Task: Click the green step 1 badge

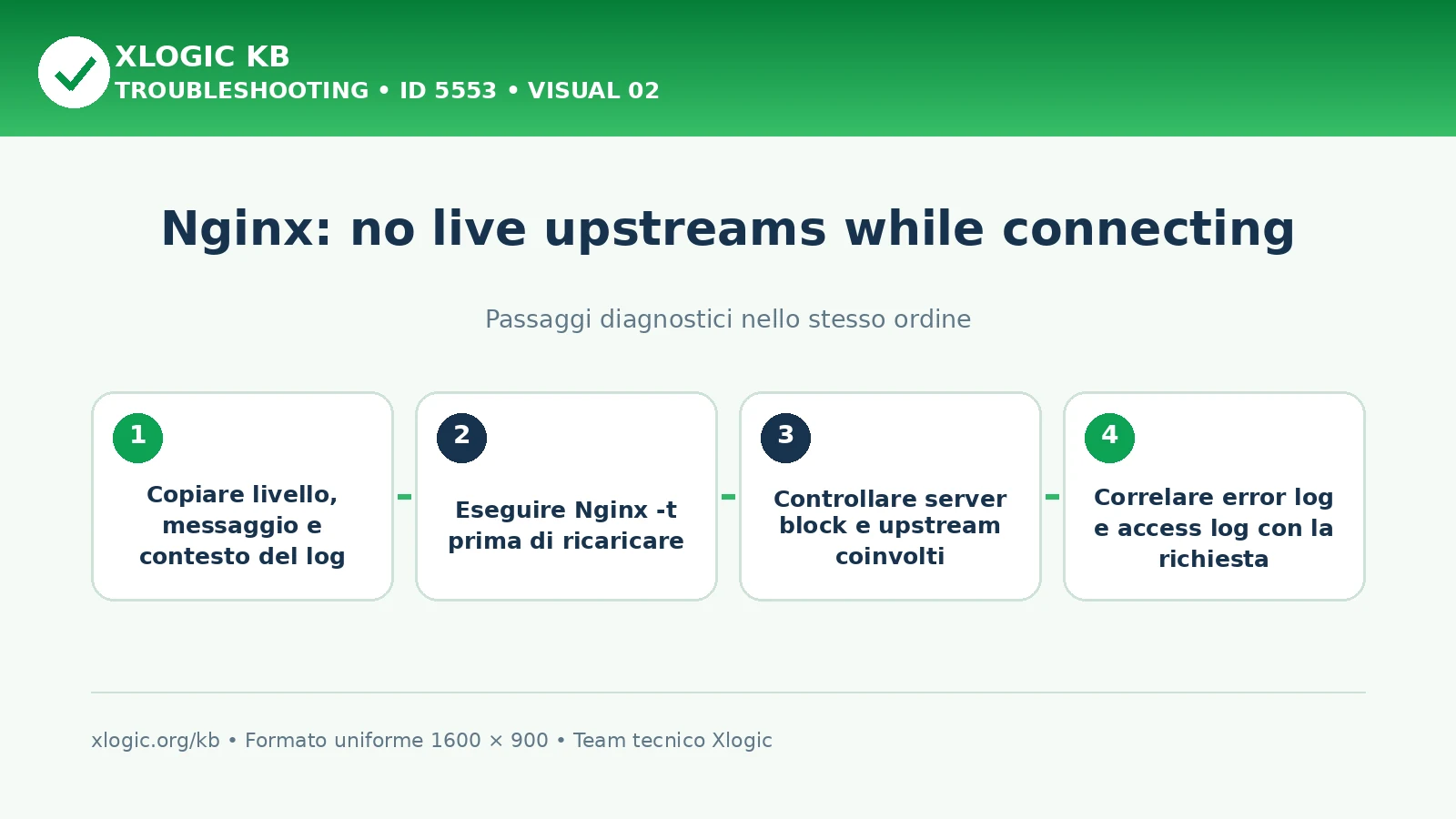Action: pos(137,438)
